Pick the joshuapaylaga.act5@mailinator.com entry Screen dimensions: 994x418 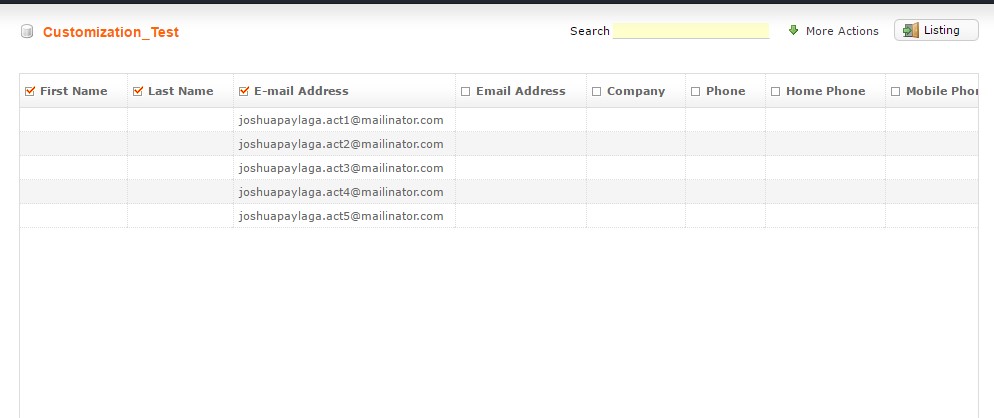[341, 216]
